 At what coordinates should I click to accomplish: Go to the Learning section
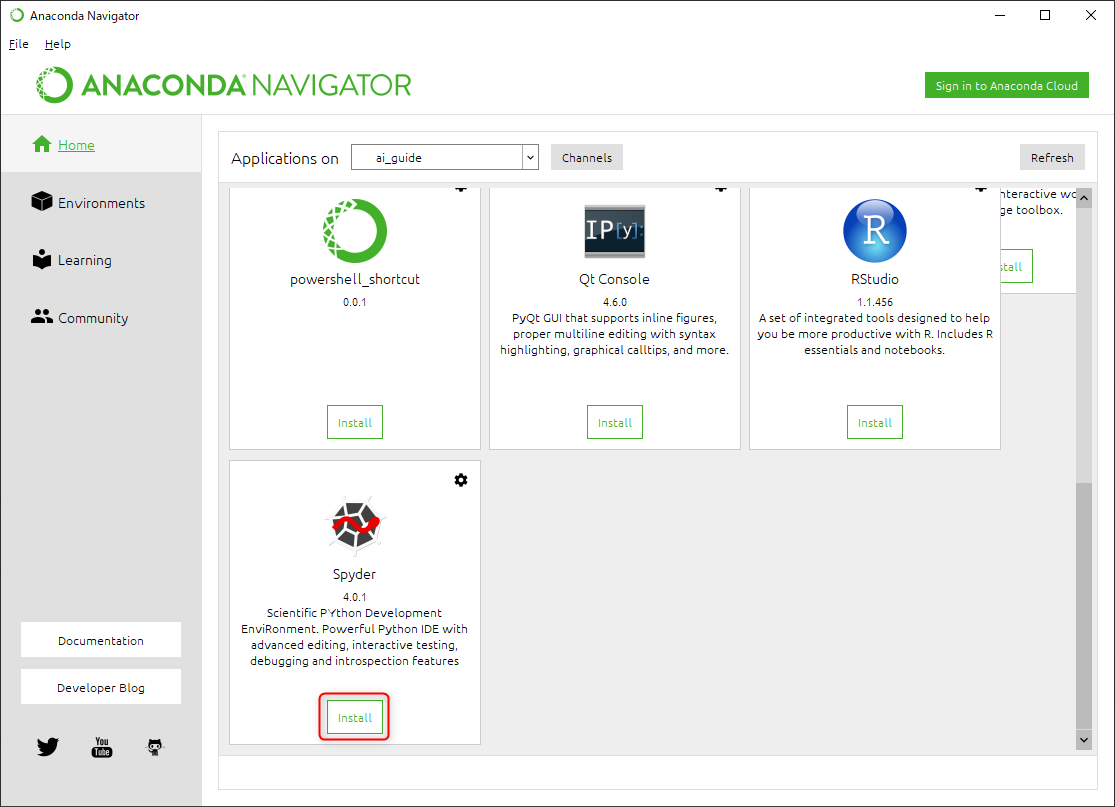(84, 260)
